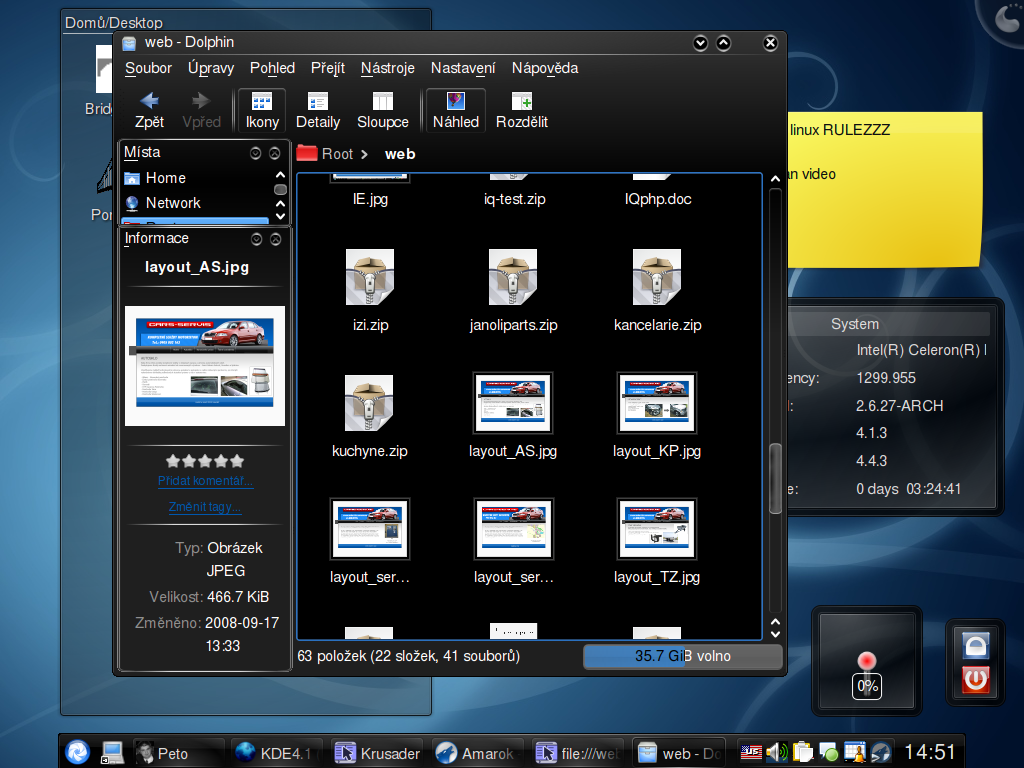Viewport: 1024px width, 768px height.
Task: Click the Rozdělit split view button
Action: pos(522,110)
